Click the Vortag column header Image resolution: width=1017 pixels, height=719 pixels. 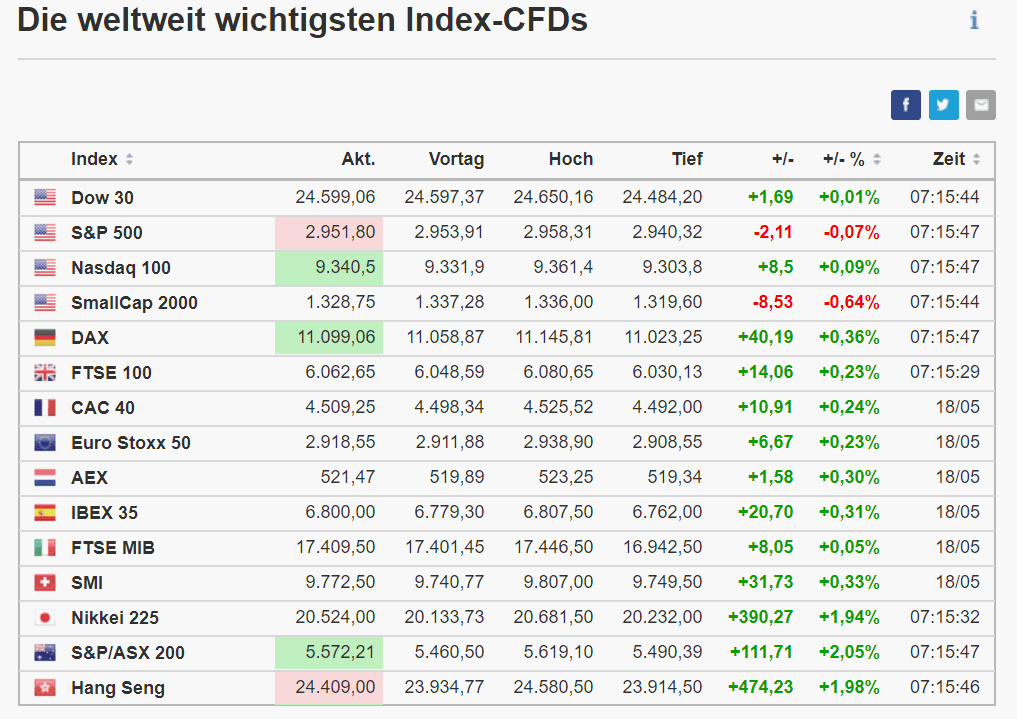click(456, 159)
